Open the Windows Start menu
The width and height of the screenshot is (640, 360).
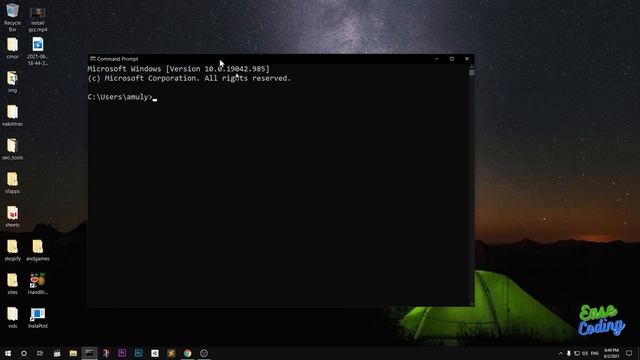(x=8, y=353)
